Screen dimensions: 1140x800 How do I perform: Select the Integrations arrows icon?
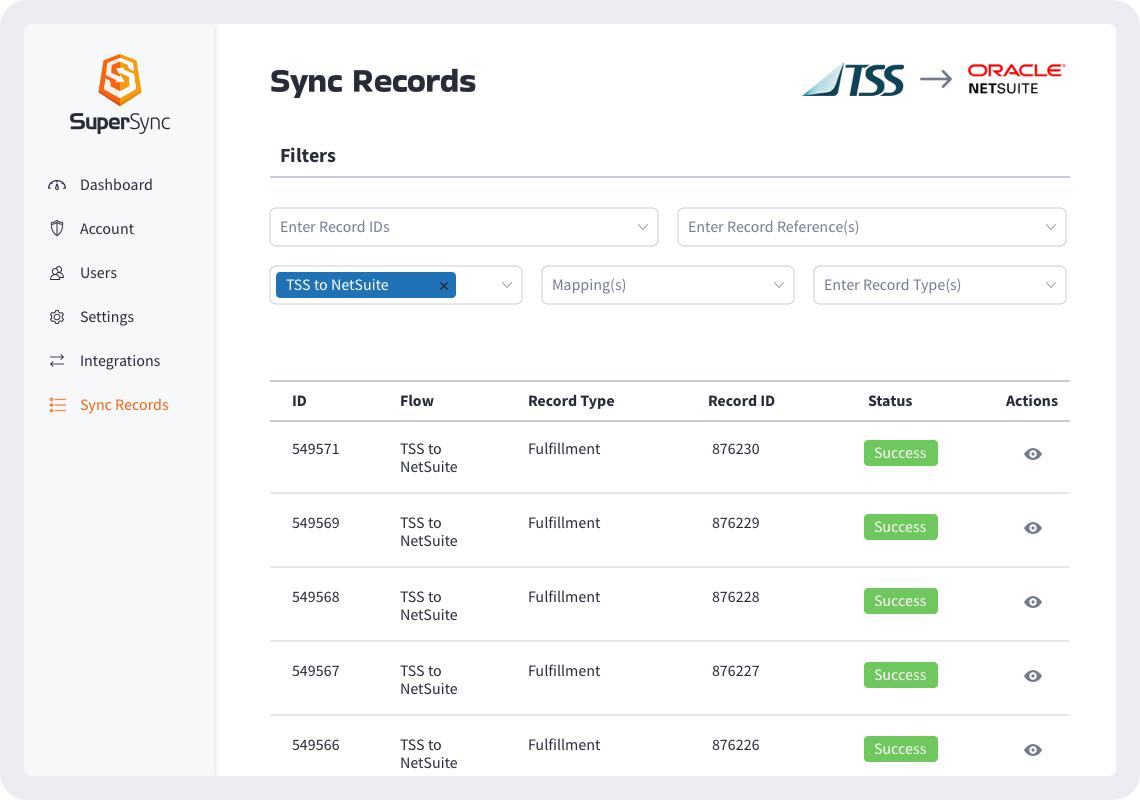(x=58, y=360)
